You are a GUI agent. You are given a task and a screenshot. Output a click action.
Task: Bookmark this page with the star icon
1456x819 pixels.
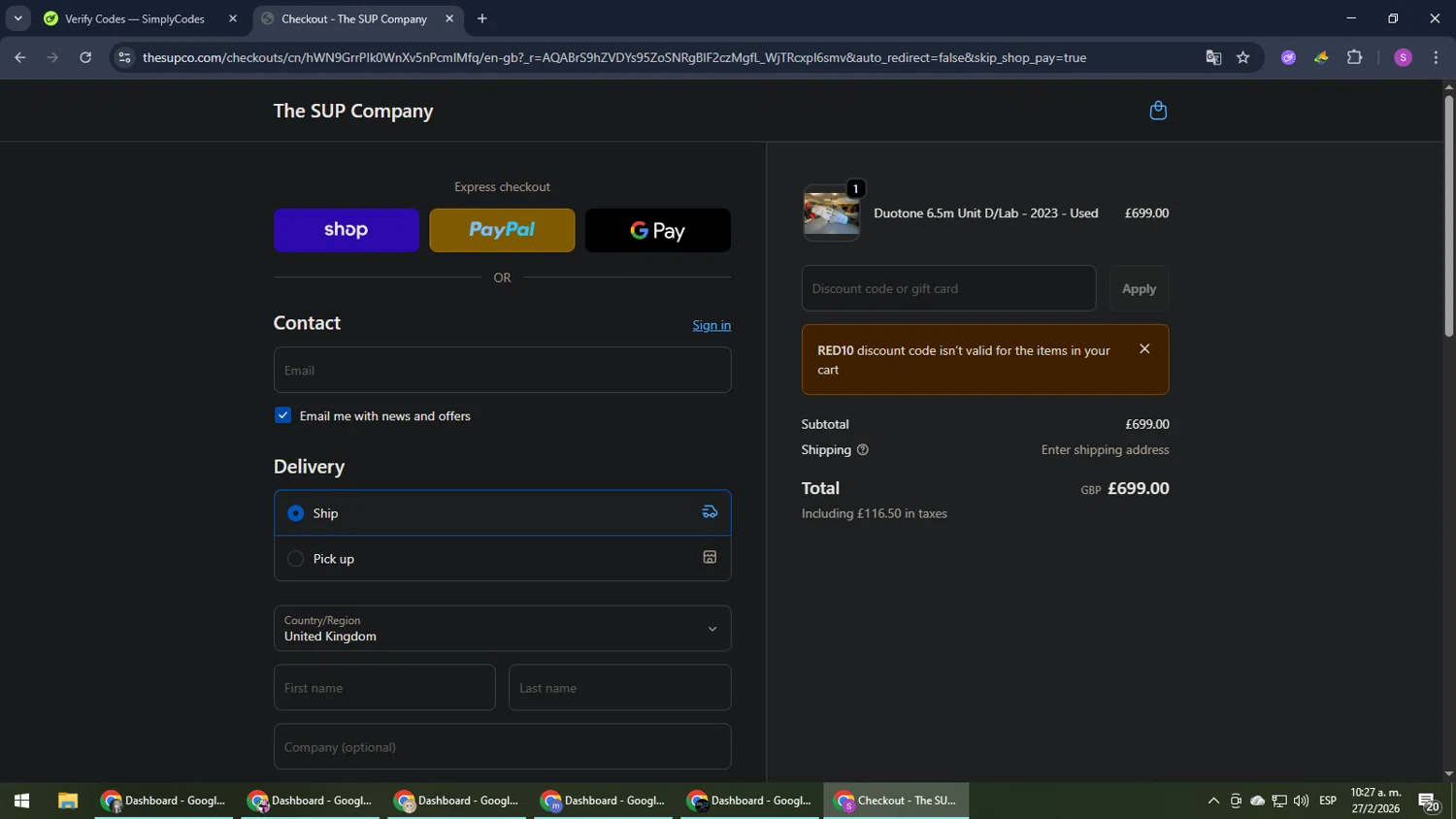1243,57
